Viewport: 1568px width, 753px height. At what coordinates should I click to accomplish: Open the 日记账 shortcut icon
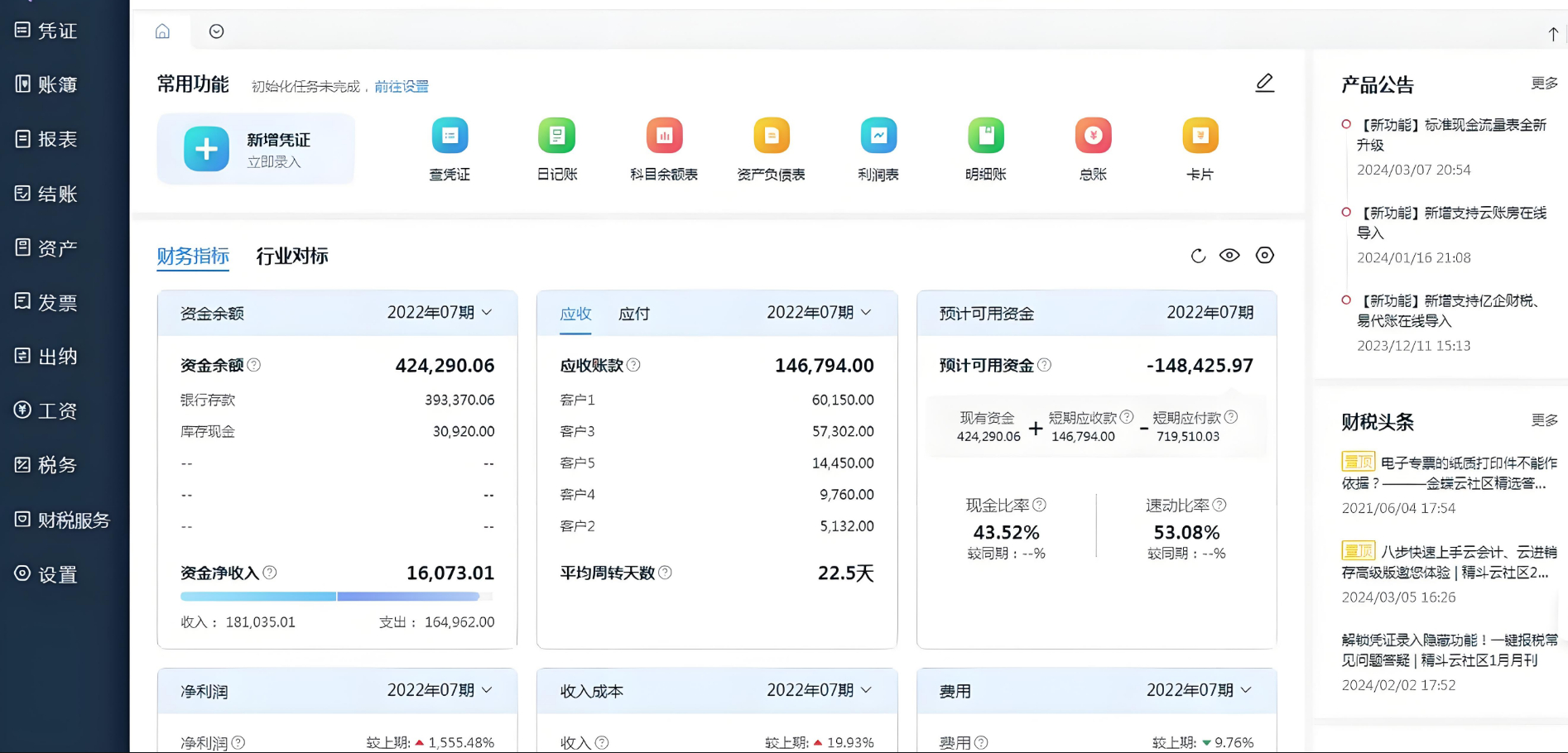[x=556, y=136]
